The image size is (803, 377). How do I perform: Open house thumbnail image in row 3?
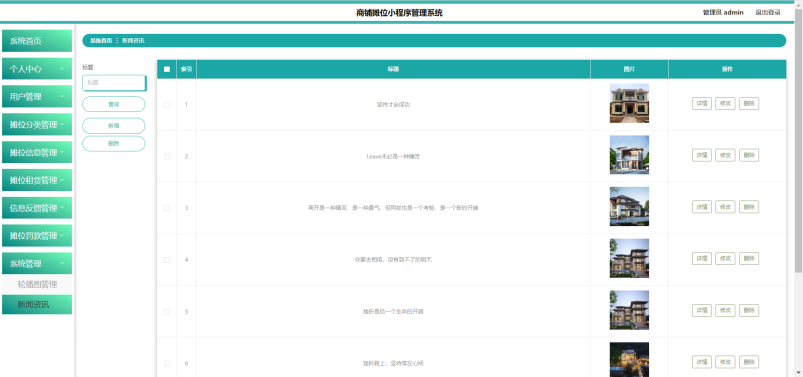click(x=629, y=206)
